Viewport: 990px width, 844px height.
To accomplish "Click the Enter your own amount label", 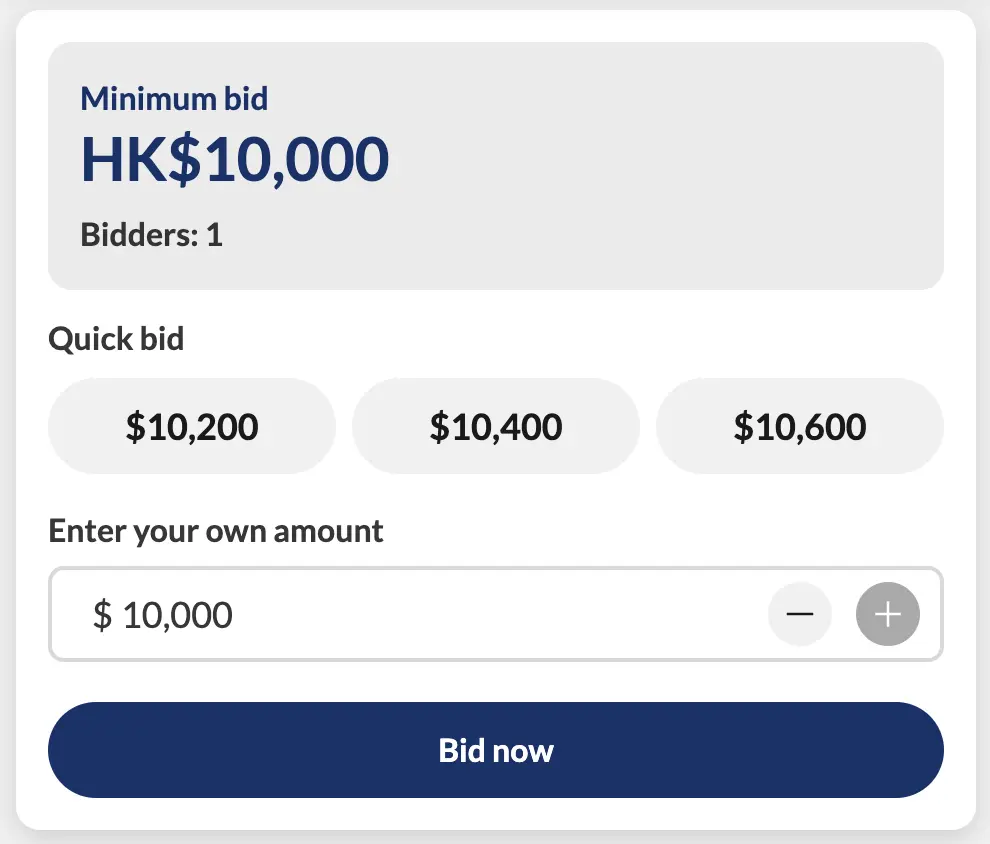I will tap(216, 530).
